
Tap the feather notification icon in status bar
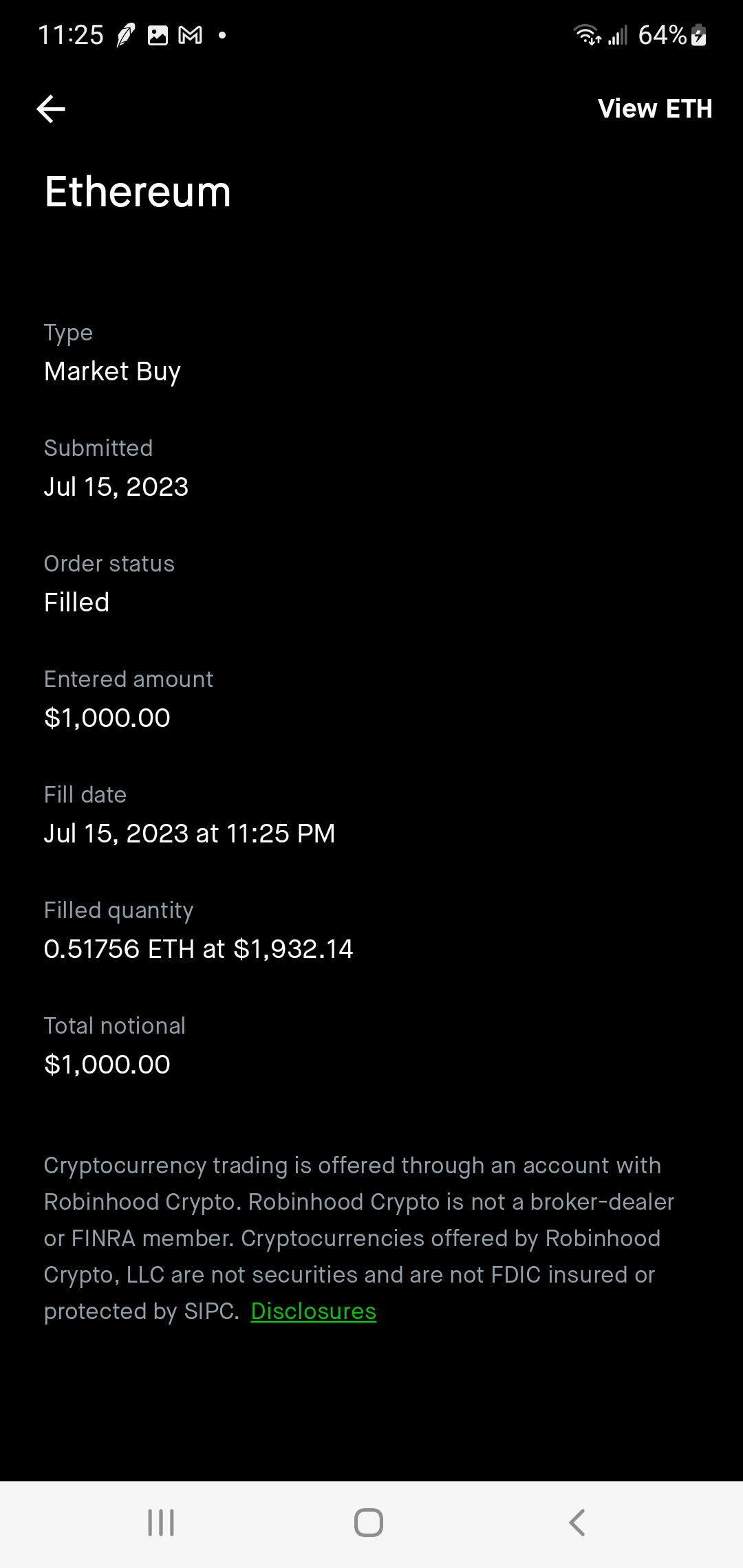click(x=126, y=35)
